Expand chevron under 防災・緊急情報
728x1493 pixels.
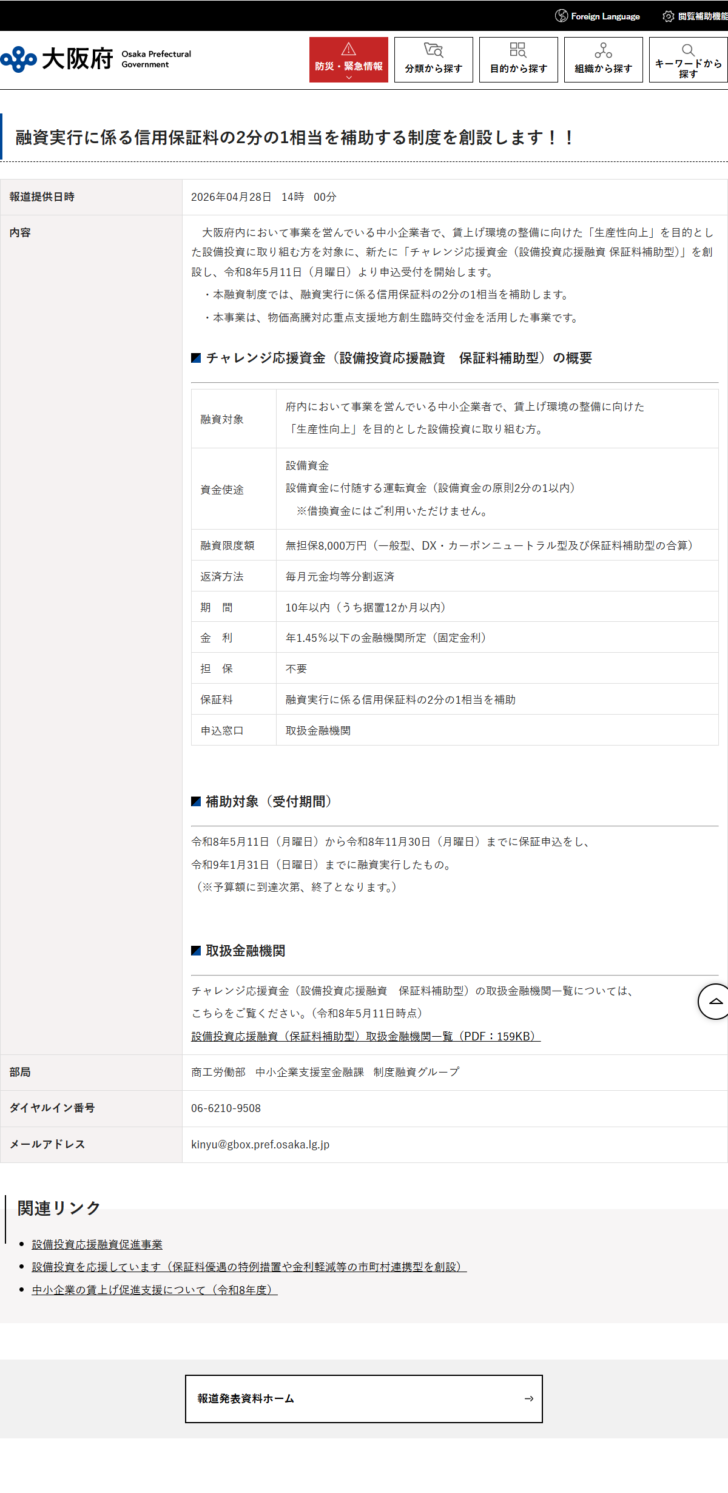(348, 76)
